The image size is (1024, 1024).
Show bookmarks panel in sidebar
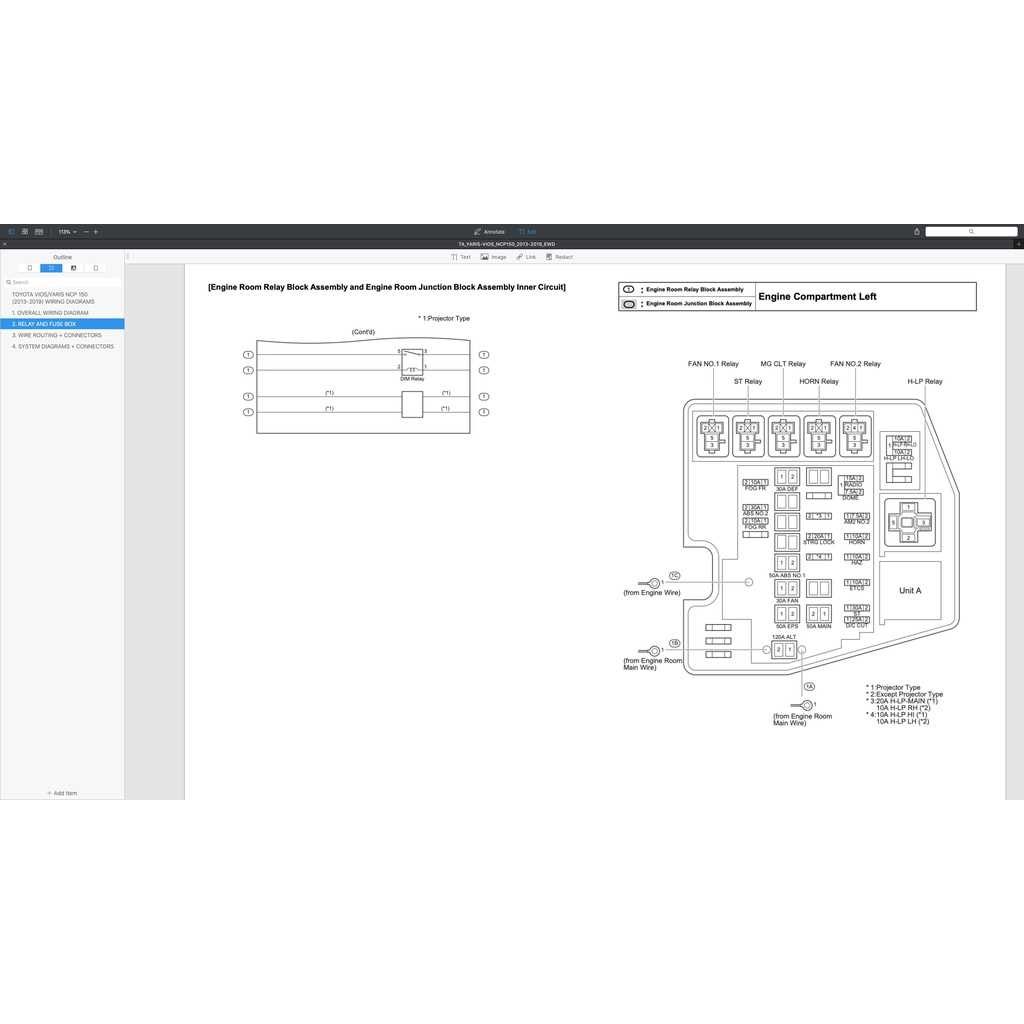tap(95, 268)
